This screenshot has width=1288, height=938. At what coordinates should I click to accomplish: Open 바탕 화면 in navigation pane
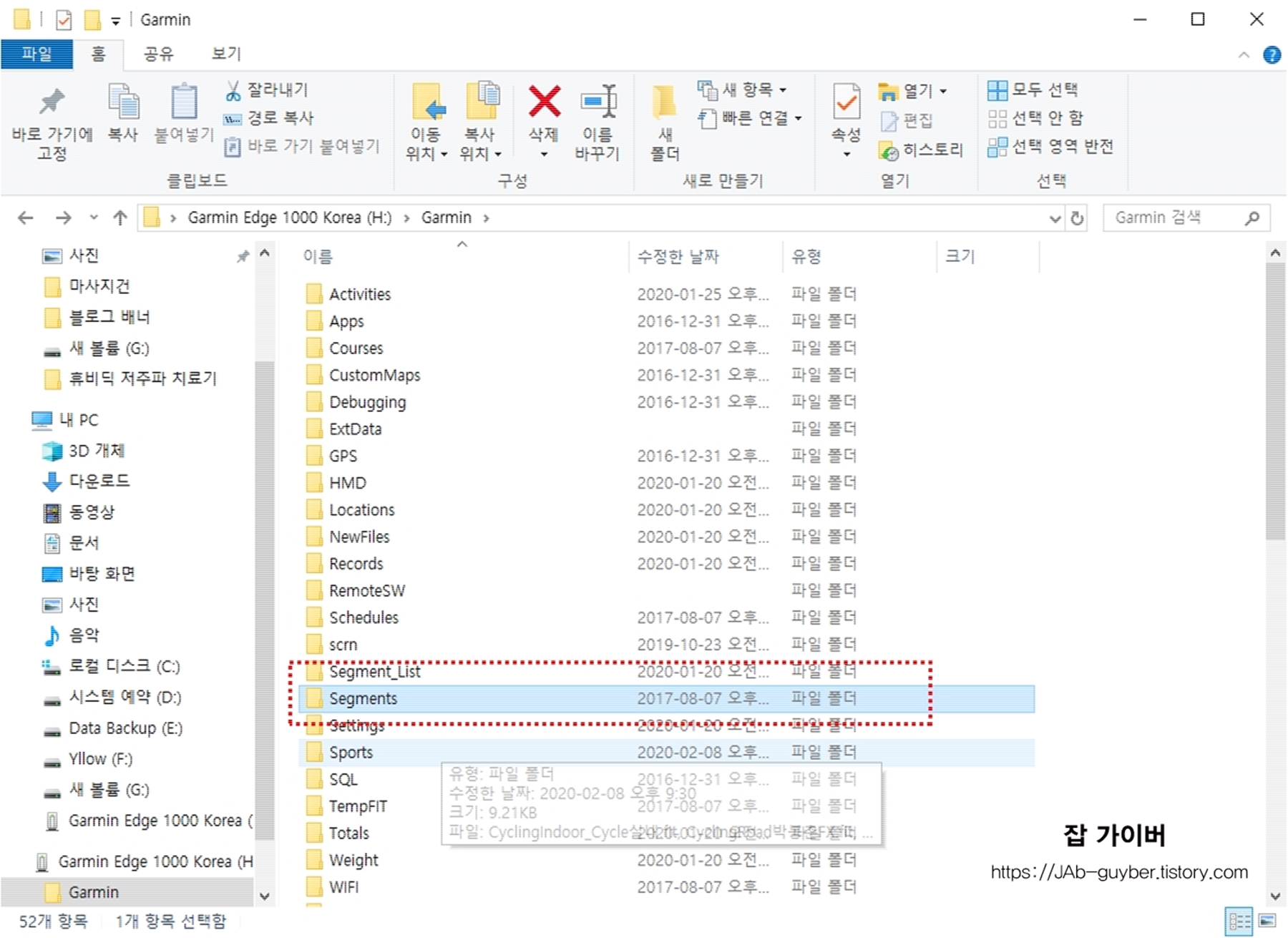tap(102, 574)
